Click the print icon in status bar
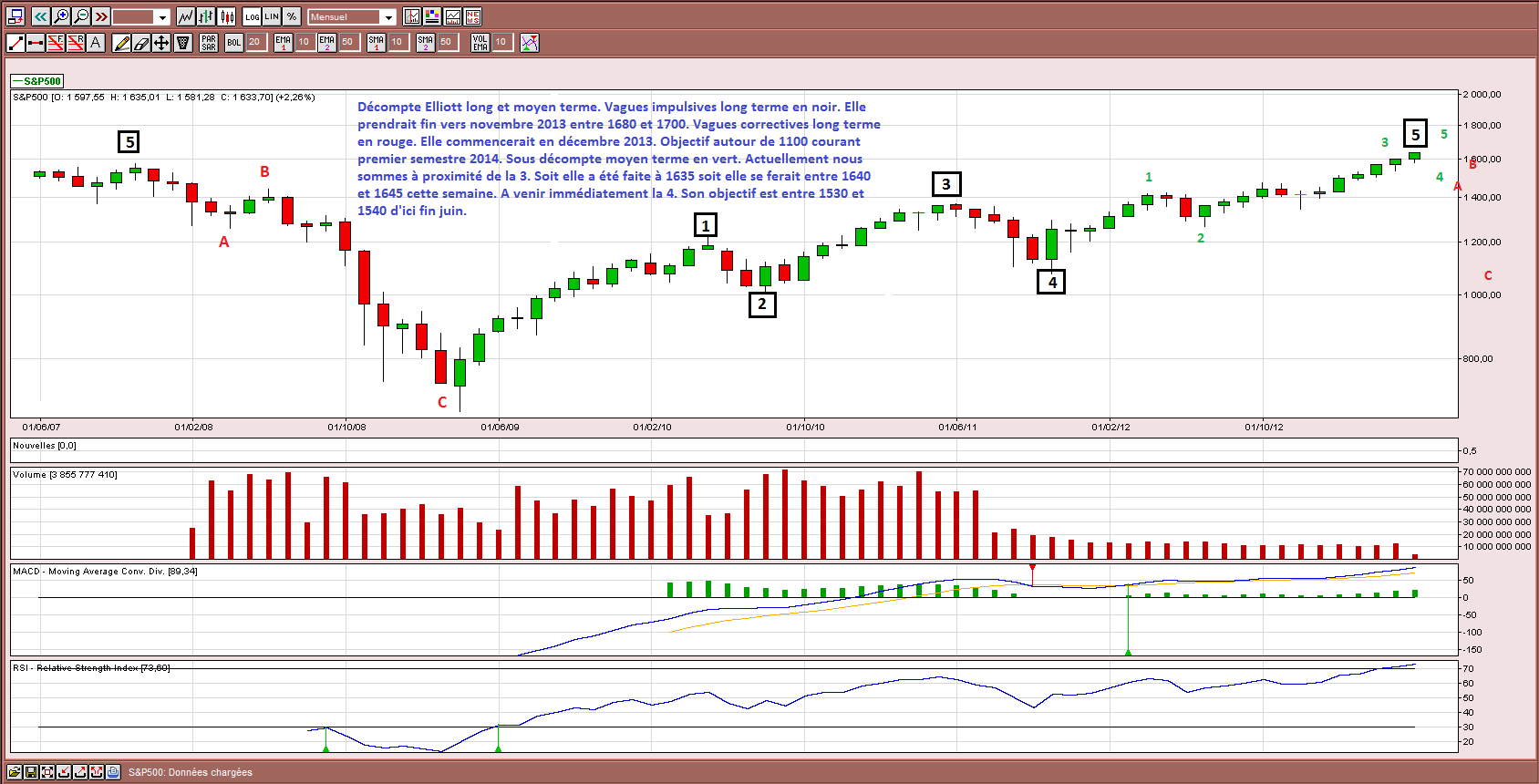1539x784 pixels. point(113,772)
